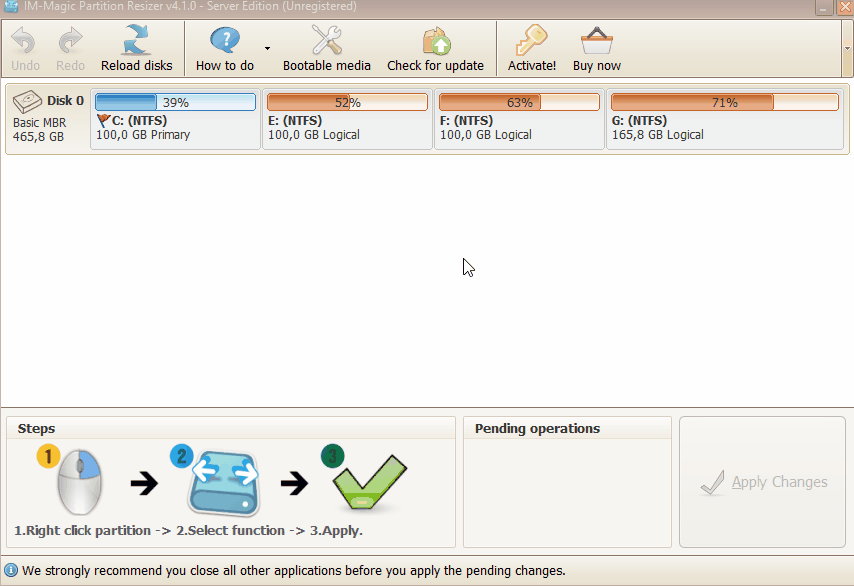Click the resize disk icon for step 2
This screenshot has width=854, height=586.
224,483
